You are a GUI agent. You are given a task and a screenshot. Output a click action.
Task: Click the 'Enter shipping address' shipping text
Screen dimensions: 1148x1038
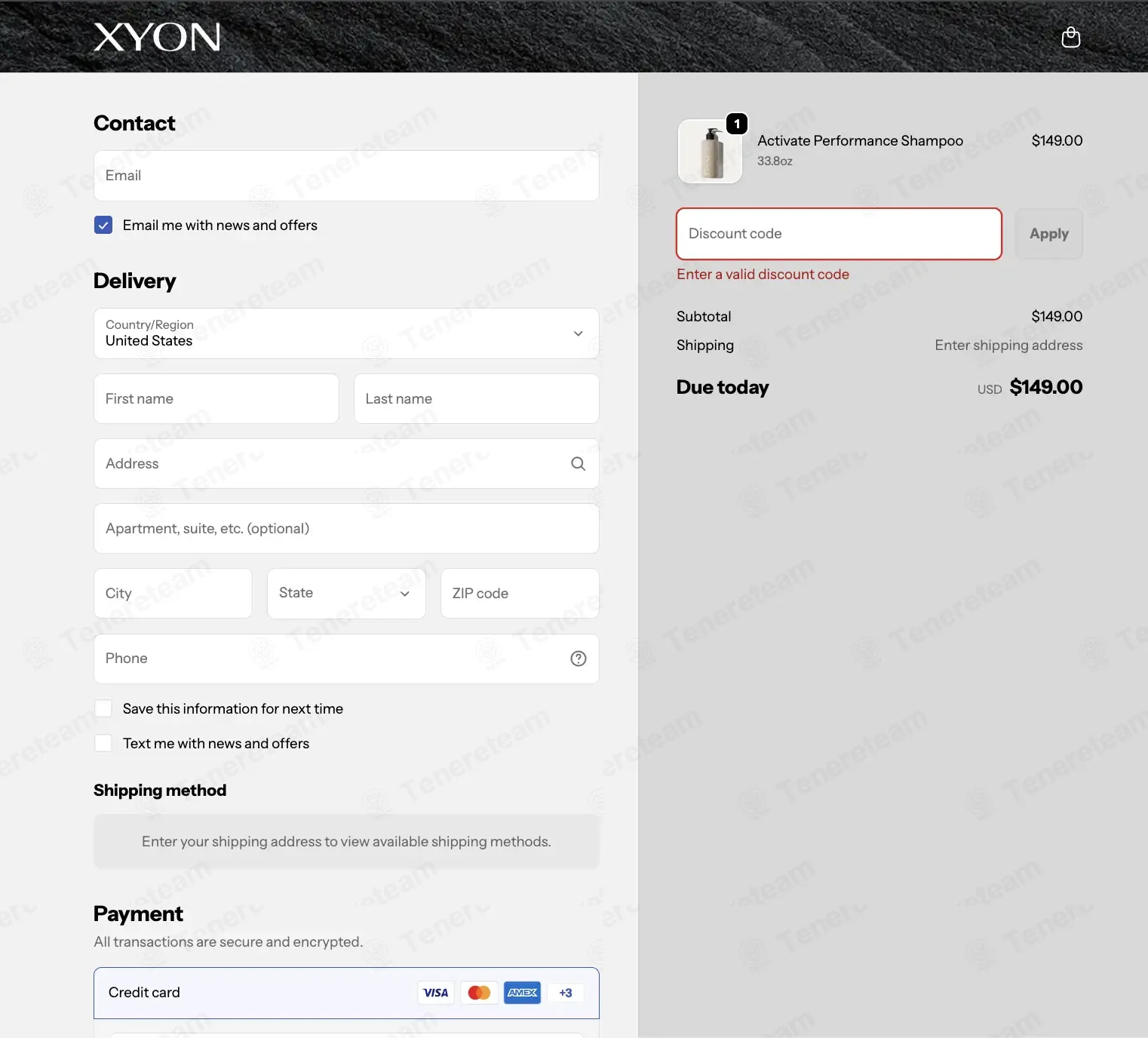(1008, 345)
